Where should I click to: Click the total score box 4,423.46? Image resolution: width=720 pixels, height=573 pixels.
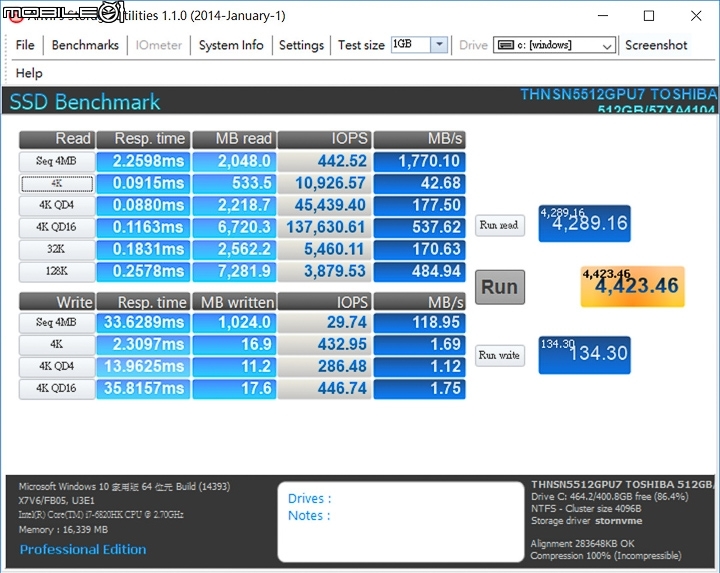click(x=633, y=286)
